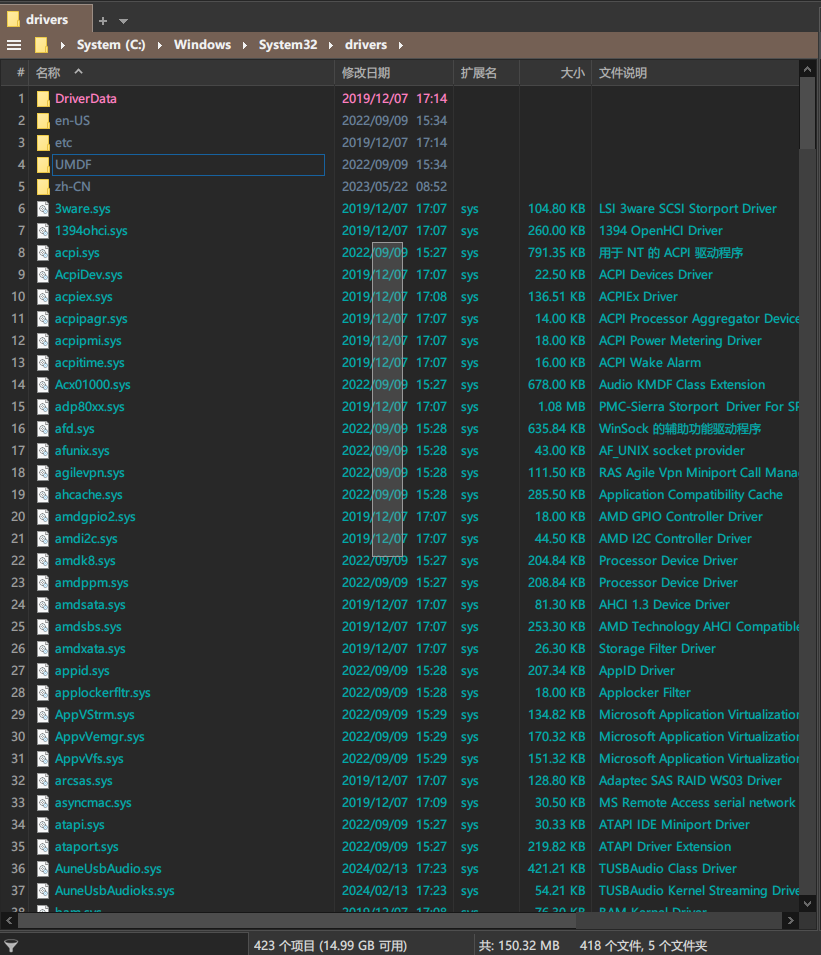Click the vertical scrollbar thumb
The width and height of the screenshot is (821, 955).
tap(808, 110)
